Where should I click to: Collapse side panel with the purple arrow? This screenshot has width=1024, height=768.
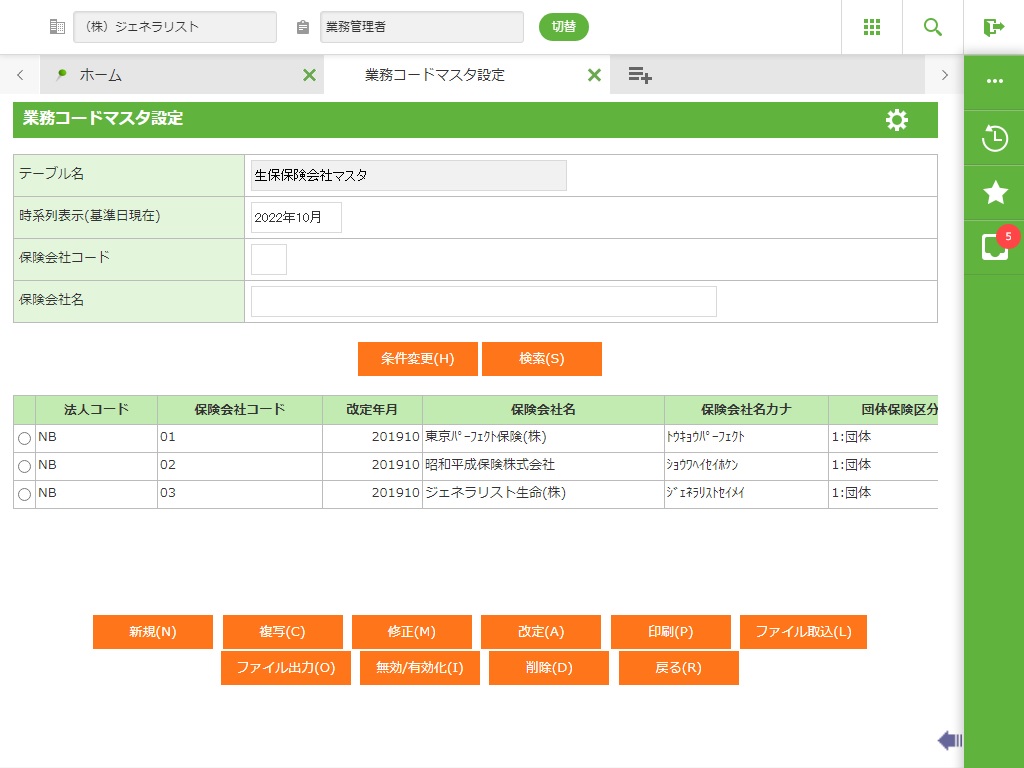[949, 740]
